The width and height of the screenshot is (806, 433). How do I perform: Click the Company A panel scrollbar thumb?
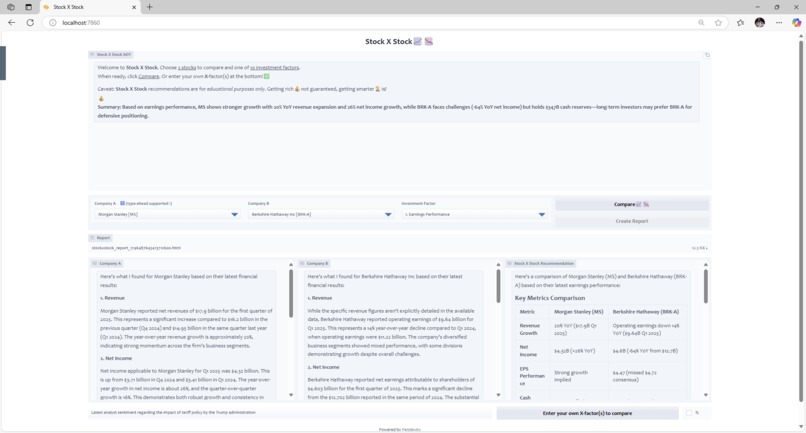[x=291, y=293]
